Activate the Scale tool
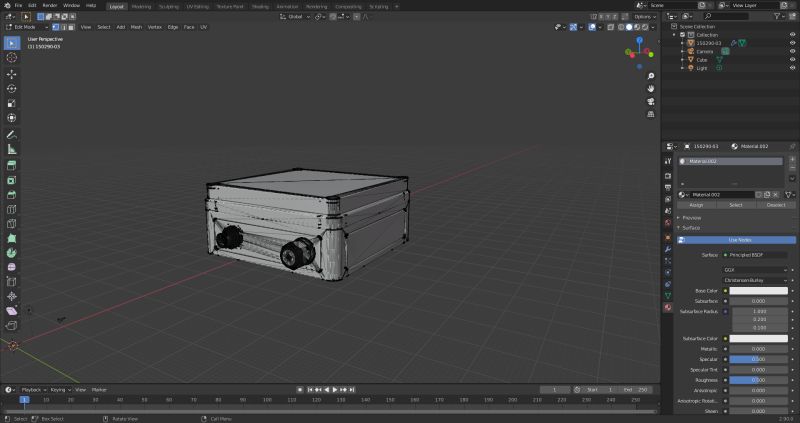 click(x=11, y=103)
